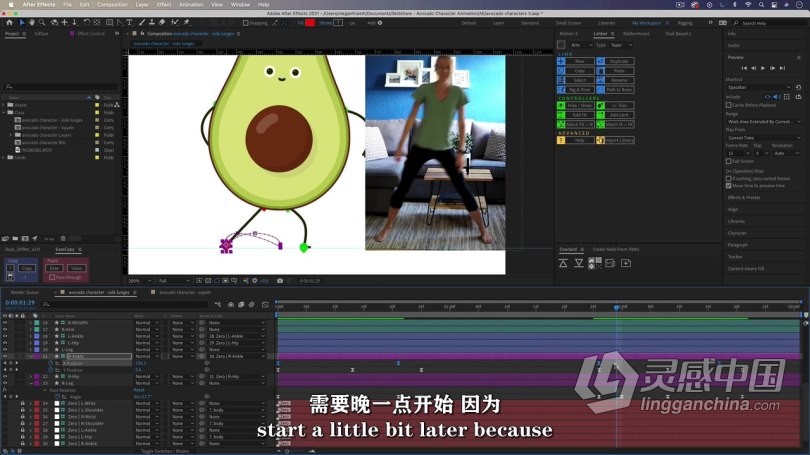Click the Limber Rename button
The image size is (810, 455).
(619, 80)
